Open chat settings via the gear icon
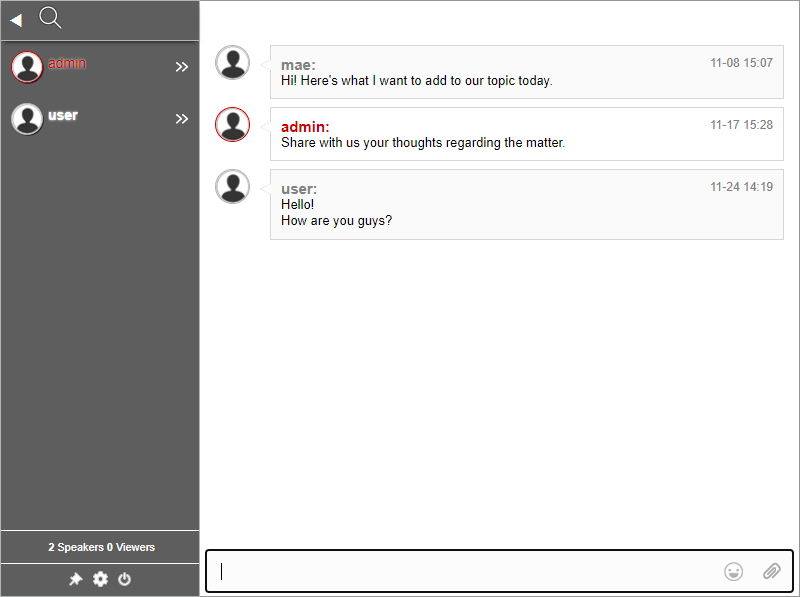Image resolution: width=800 pixels, height=597 pixels. [100, 579]
